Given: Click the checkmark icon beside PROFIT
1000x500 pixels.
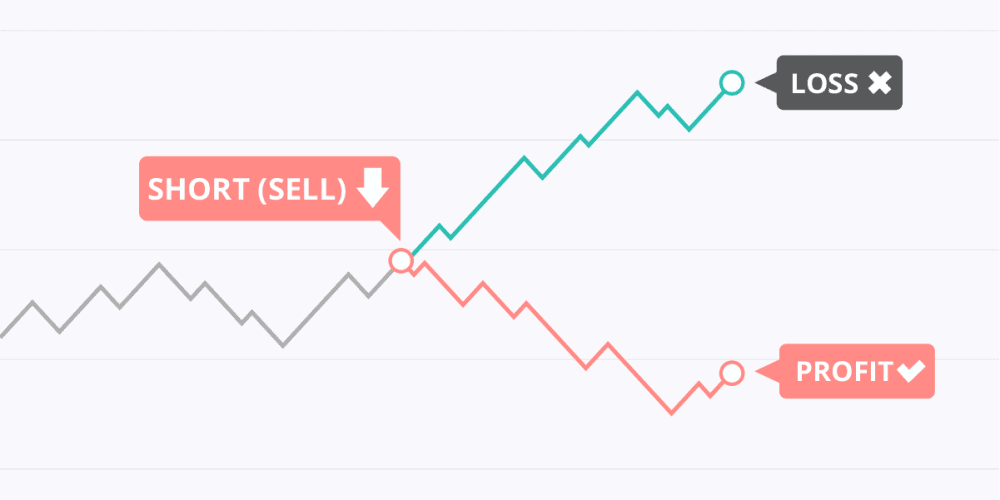Looking at the screenshot, I should (x=911, y=371).
